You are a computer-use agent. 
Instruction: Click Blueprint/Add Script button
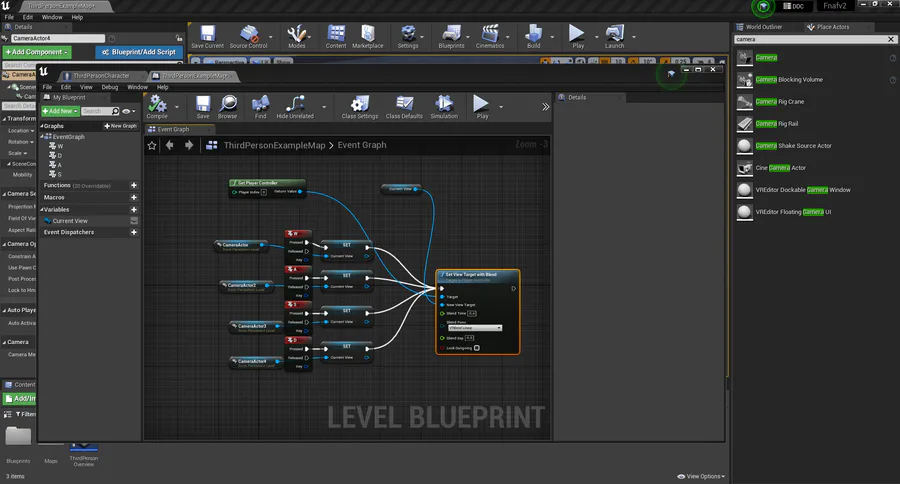pyautogui.click(x=138, y=52)
